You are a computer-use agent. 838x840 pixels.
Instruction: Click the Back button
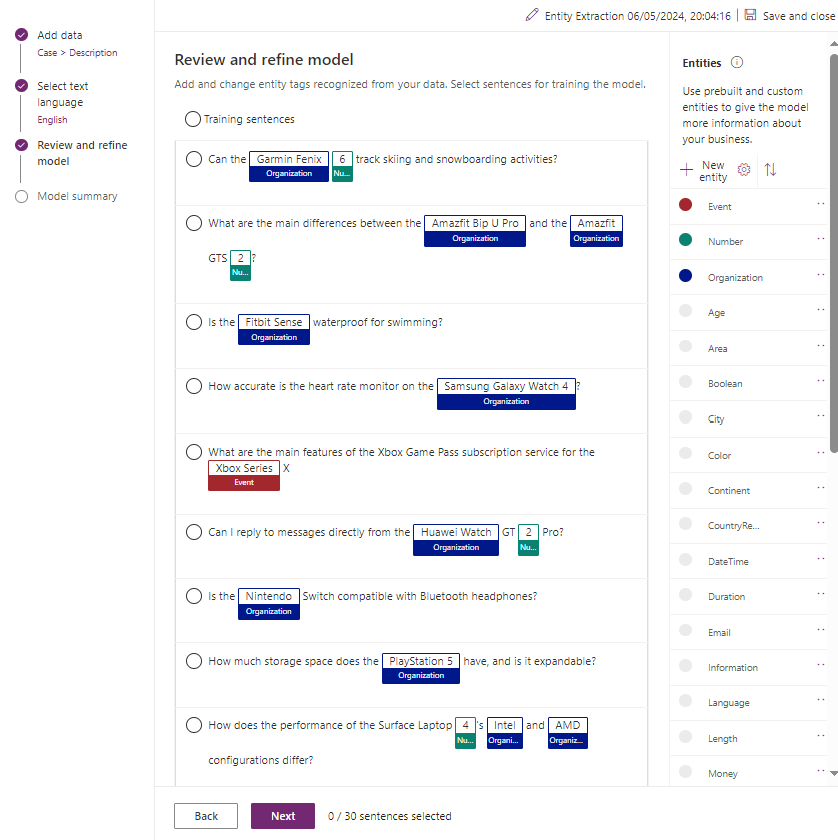[x=206, y=816]
